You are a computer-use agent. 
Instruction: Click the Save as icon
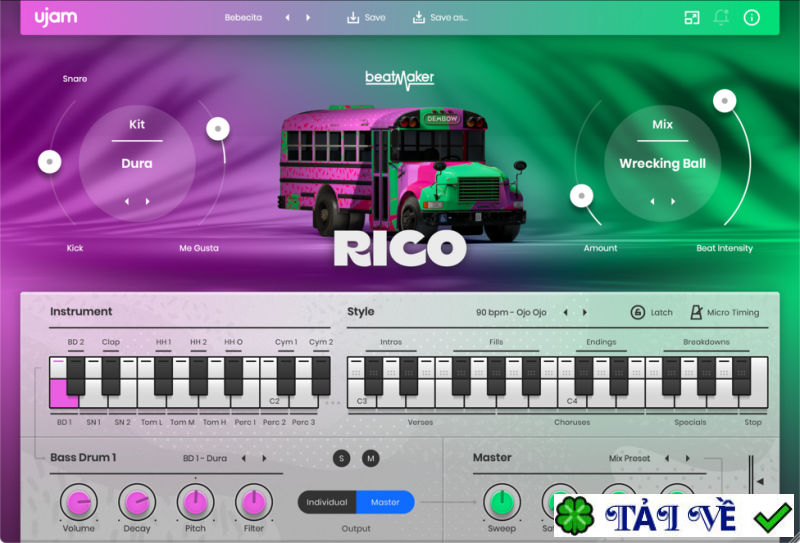[418, 18]
